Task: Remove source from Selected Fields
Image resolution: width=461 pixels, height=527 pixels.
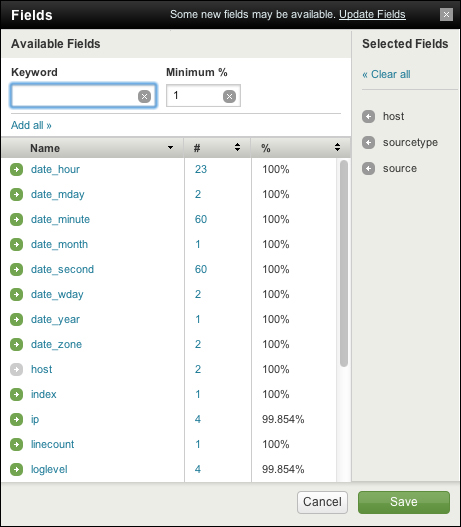Action: point(368,168)
